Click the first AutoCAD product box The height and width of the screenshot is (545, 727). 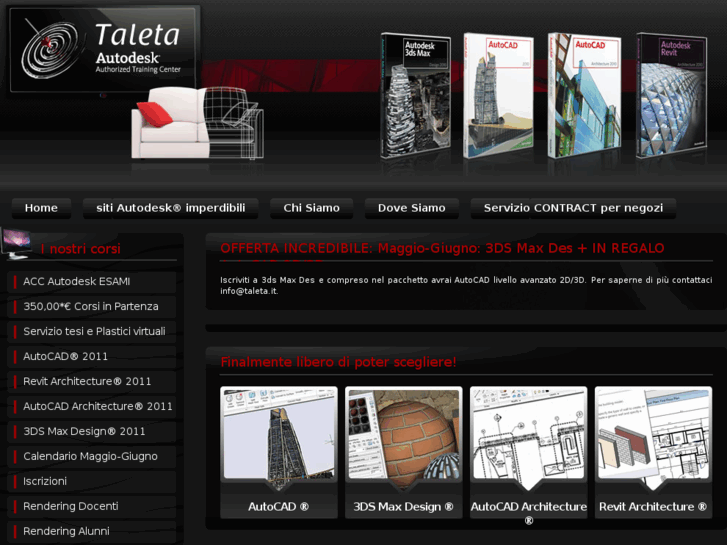(x=498, y=96)
